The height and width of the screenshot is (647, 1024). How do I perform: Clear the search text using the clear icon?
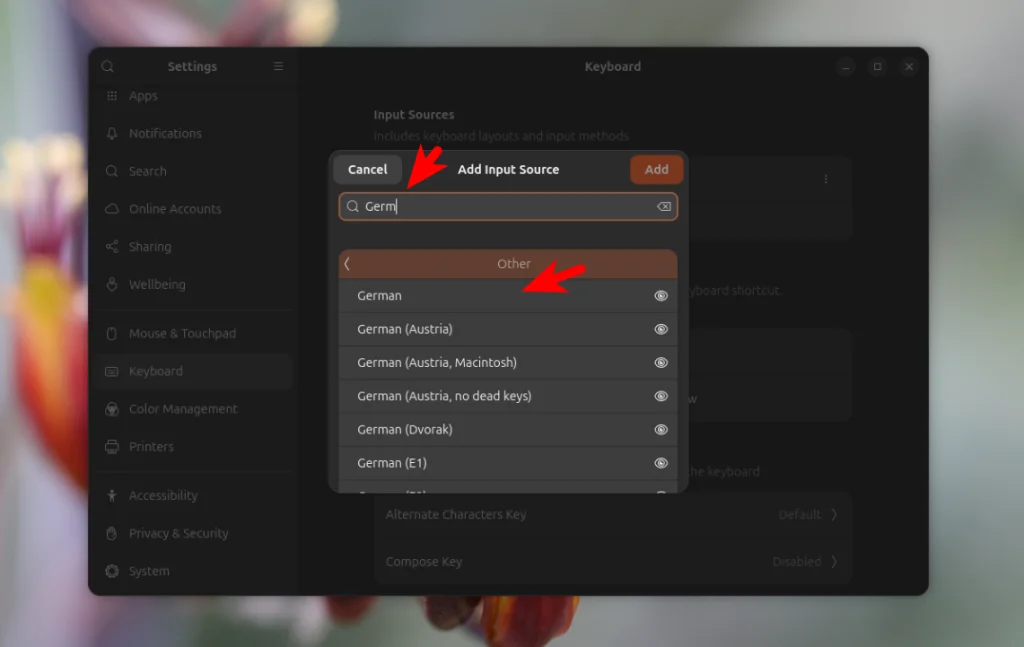coord(663,206)
